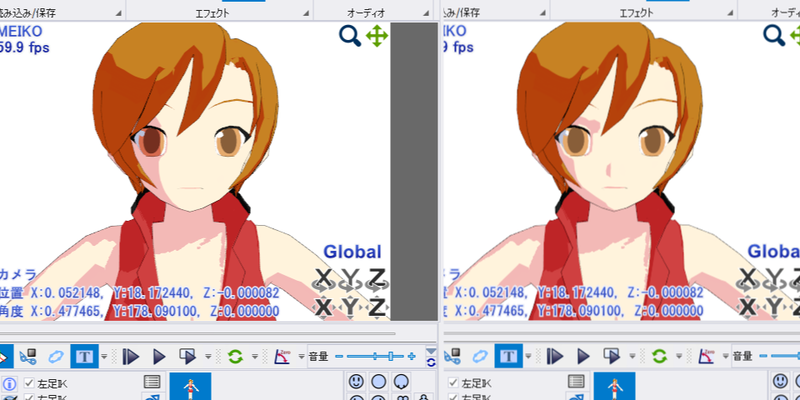Open toolbar overflow arrow beside left volume slider
The image size is (800, 400).
click(x=431, y=351)
